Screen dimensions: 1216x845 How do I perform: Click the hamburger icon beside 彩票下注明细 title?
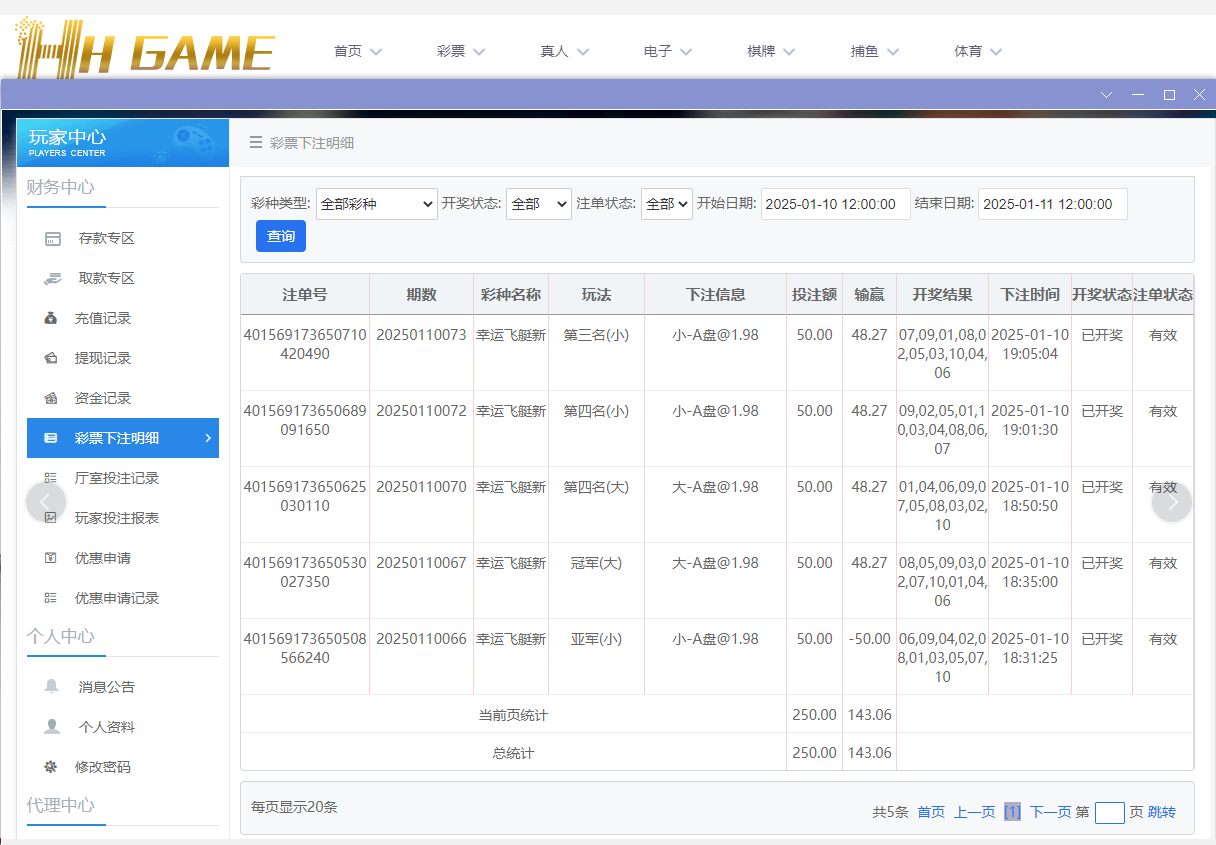tap(256, 142)
